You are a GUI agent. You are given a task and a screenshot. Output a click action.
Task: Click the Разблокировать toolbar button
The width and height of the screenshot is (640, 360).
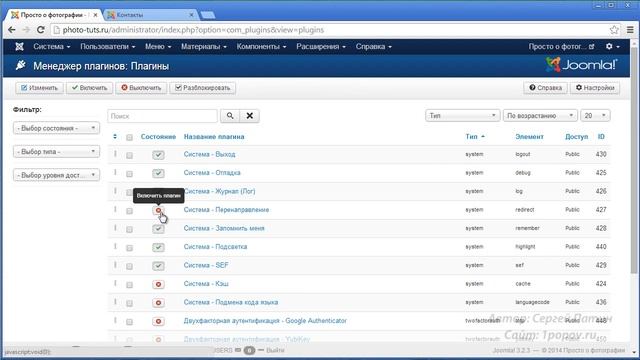click(202, 88)
